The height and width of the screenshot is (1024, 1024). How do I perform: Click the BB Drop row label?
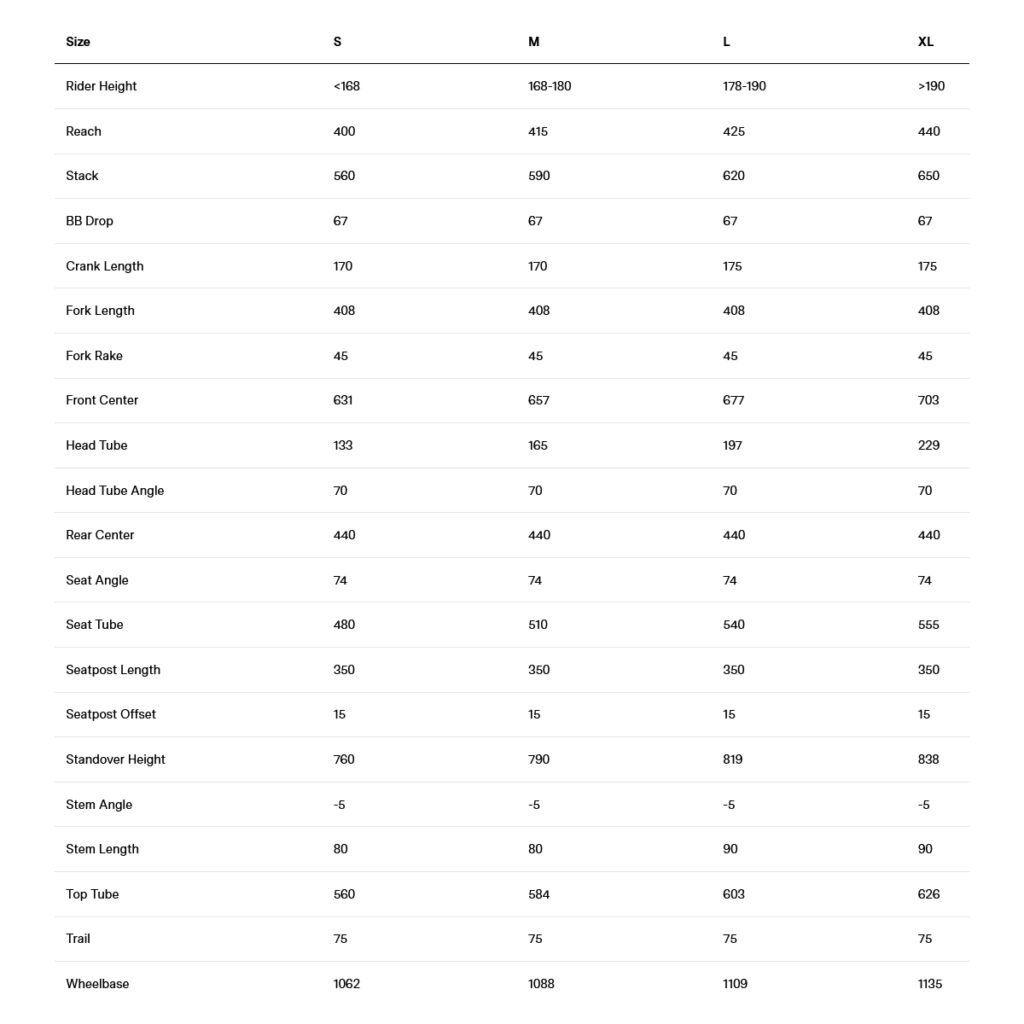point(89,221)
